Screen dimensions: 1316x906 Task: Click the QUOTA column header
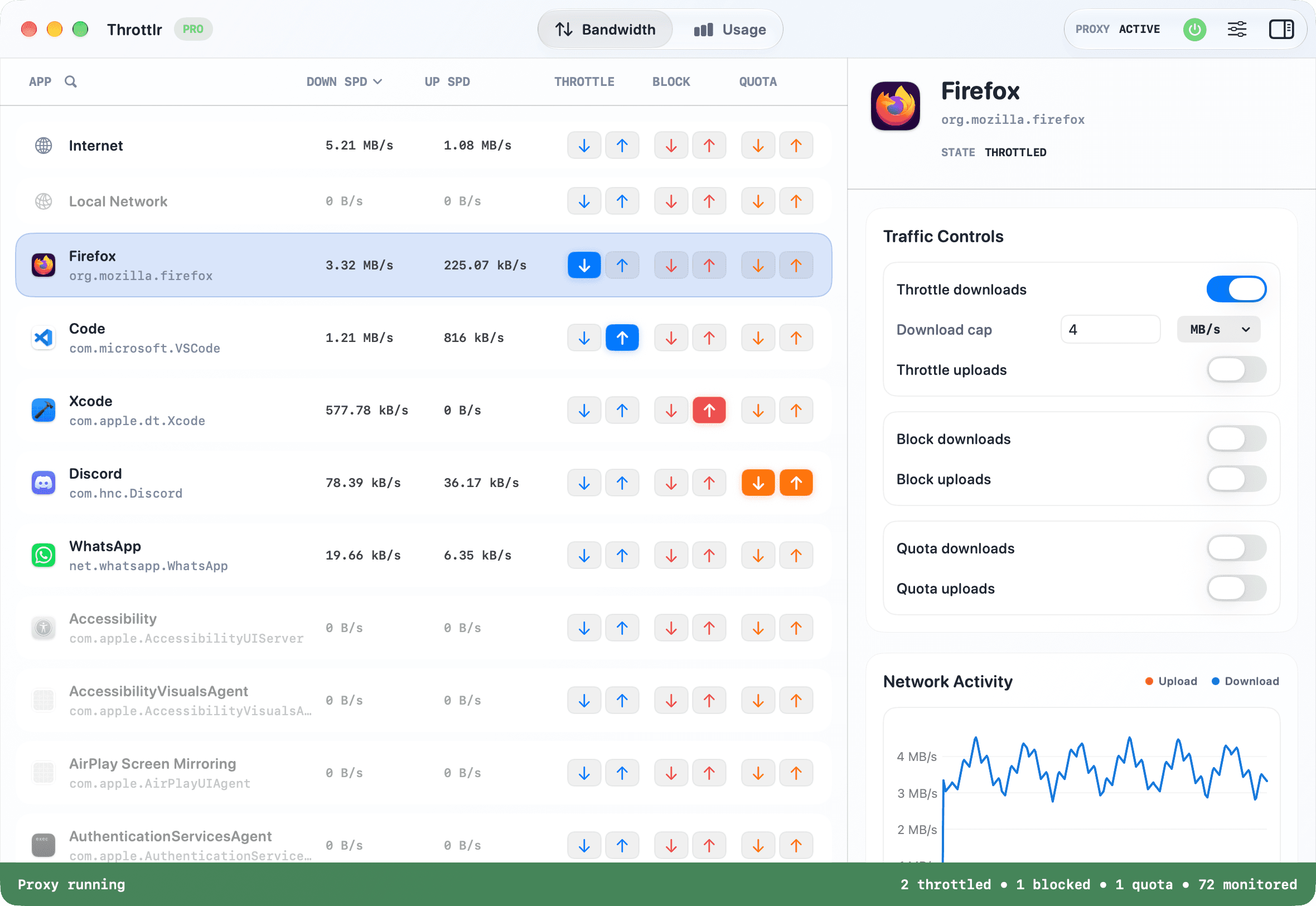(x=757, y=82)
